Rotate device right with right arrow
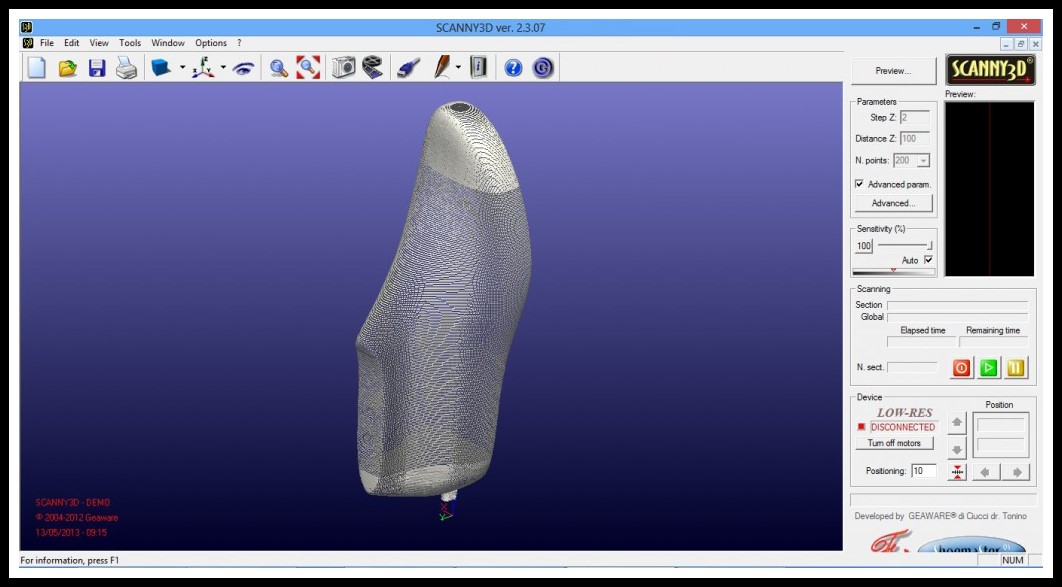The image size is (1062, 587). [1016, 472]
